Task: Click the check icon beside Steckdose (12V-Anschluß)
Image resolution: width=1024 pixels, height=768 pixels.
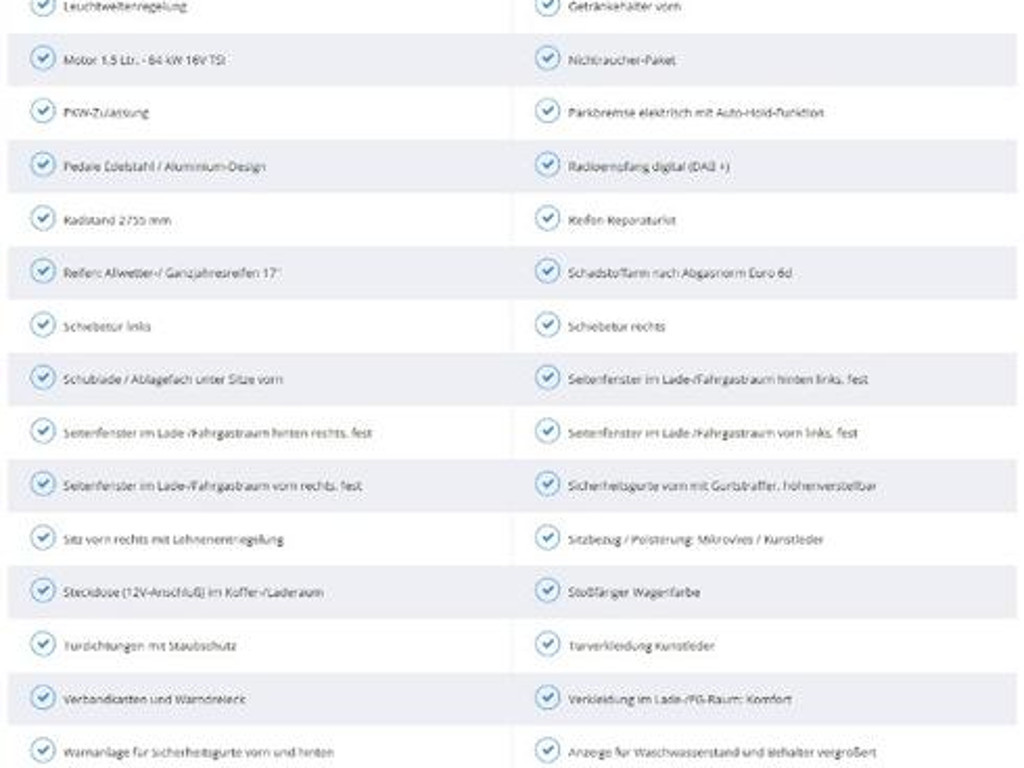Action: tap(42, 591)
